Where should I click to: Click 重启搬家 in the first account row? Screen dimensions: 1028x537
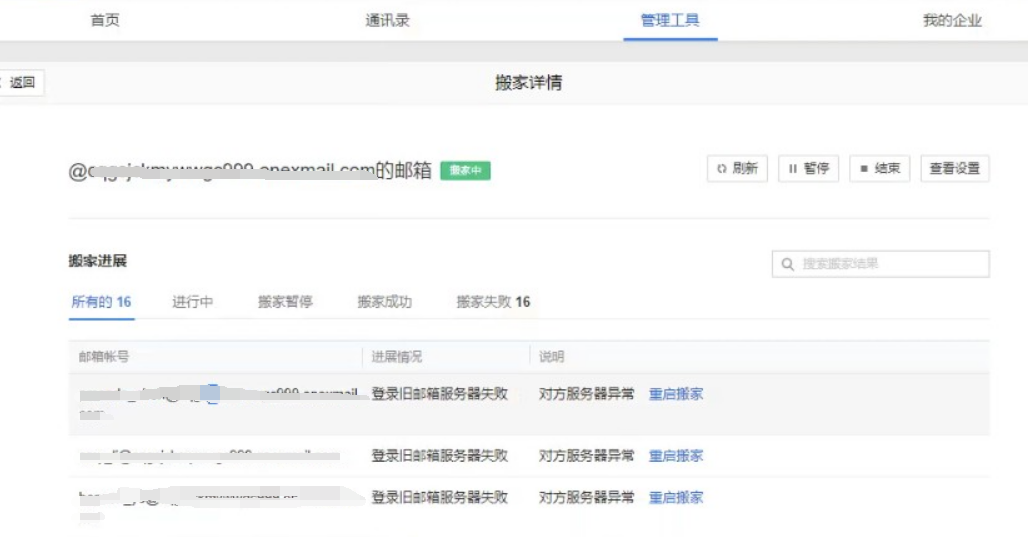pyautogui.click(x=676, y=394)
